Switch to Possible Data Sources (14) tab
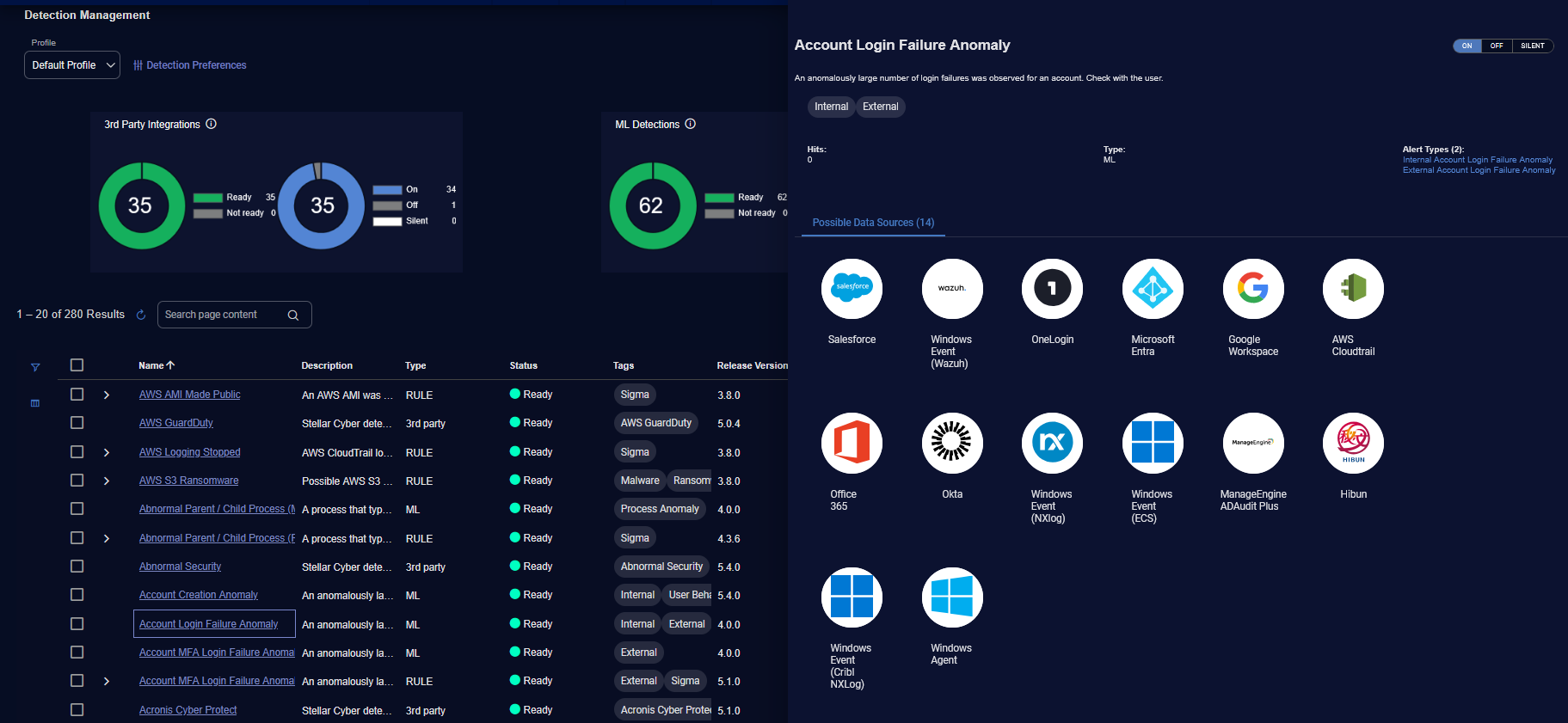 873,223
